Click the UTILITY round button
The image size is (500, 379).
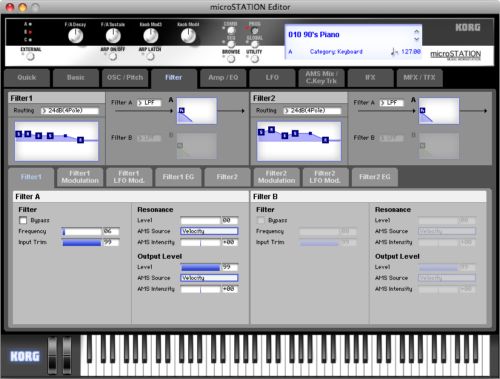(255, 59)
